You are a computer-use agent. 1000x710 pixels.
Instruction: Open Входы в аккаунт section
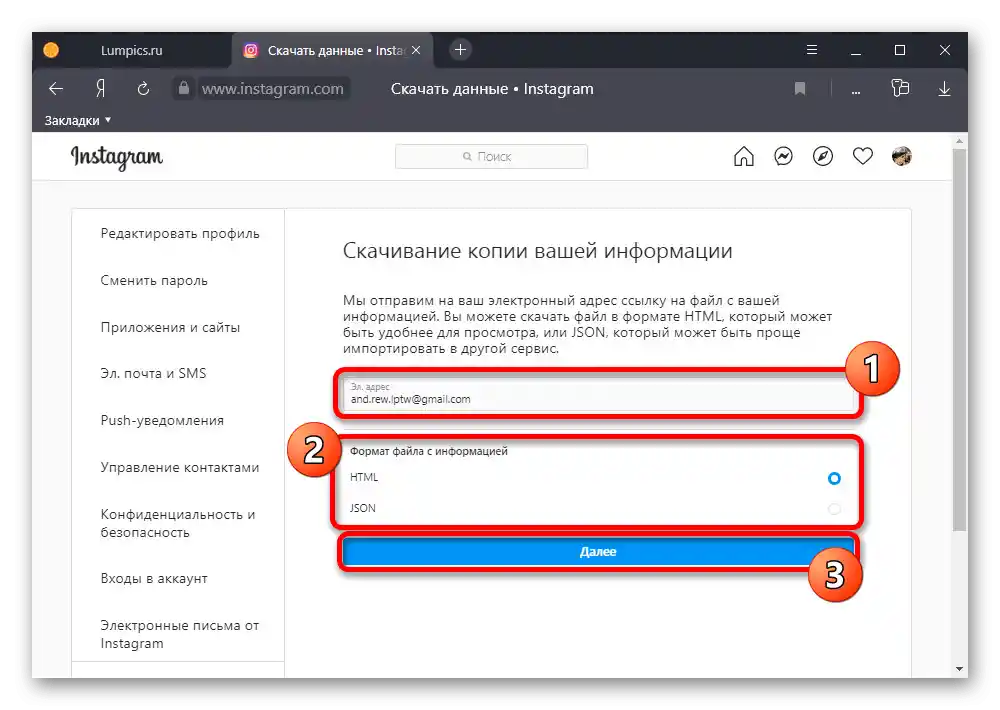pos(154,579)
